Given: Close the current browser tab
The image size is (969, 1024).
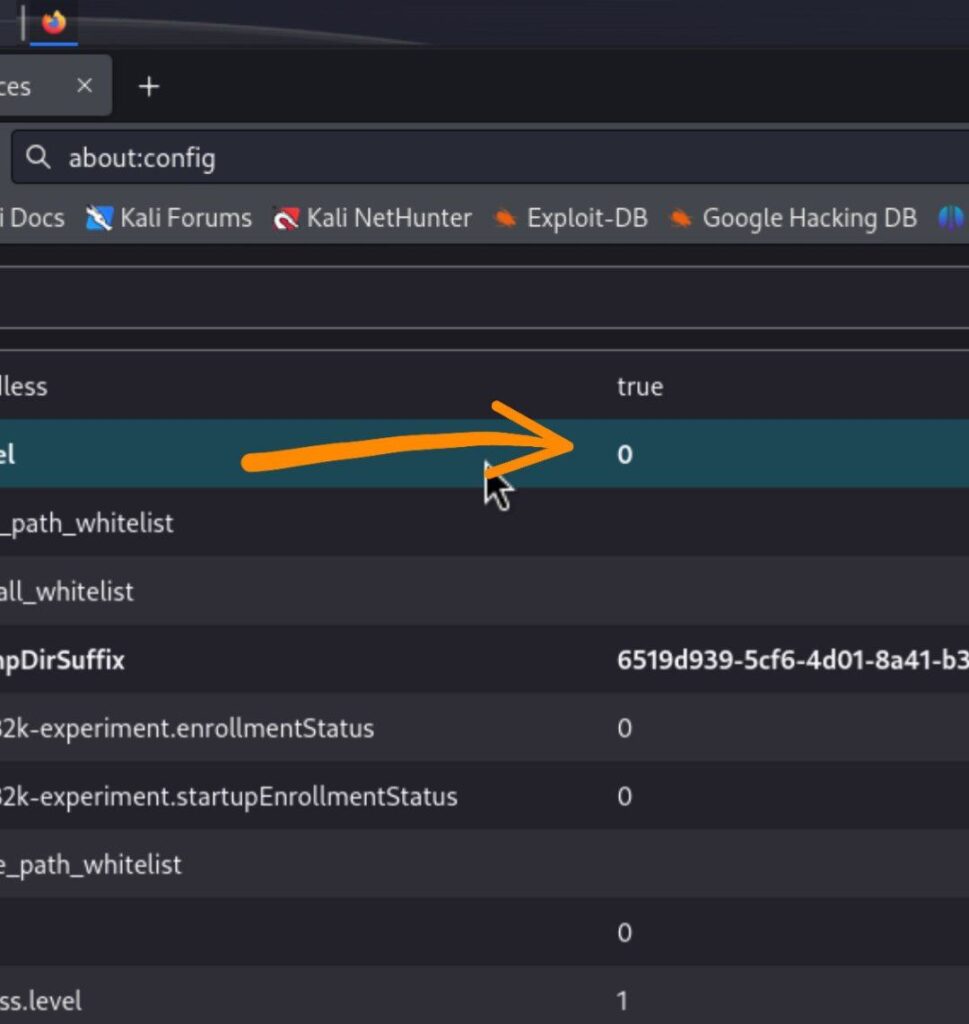Looking at the screenshot, I should click(x=85, y=86).
